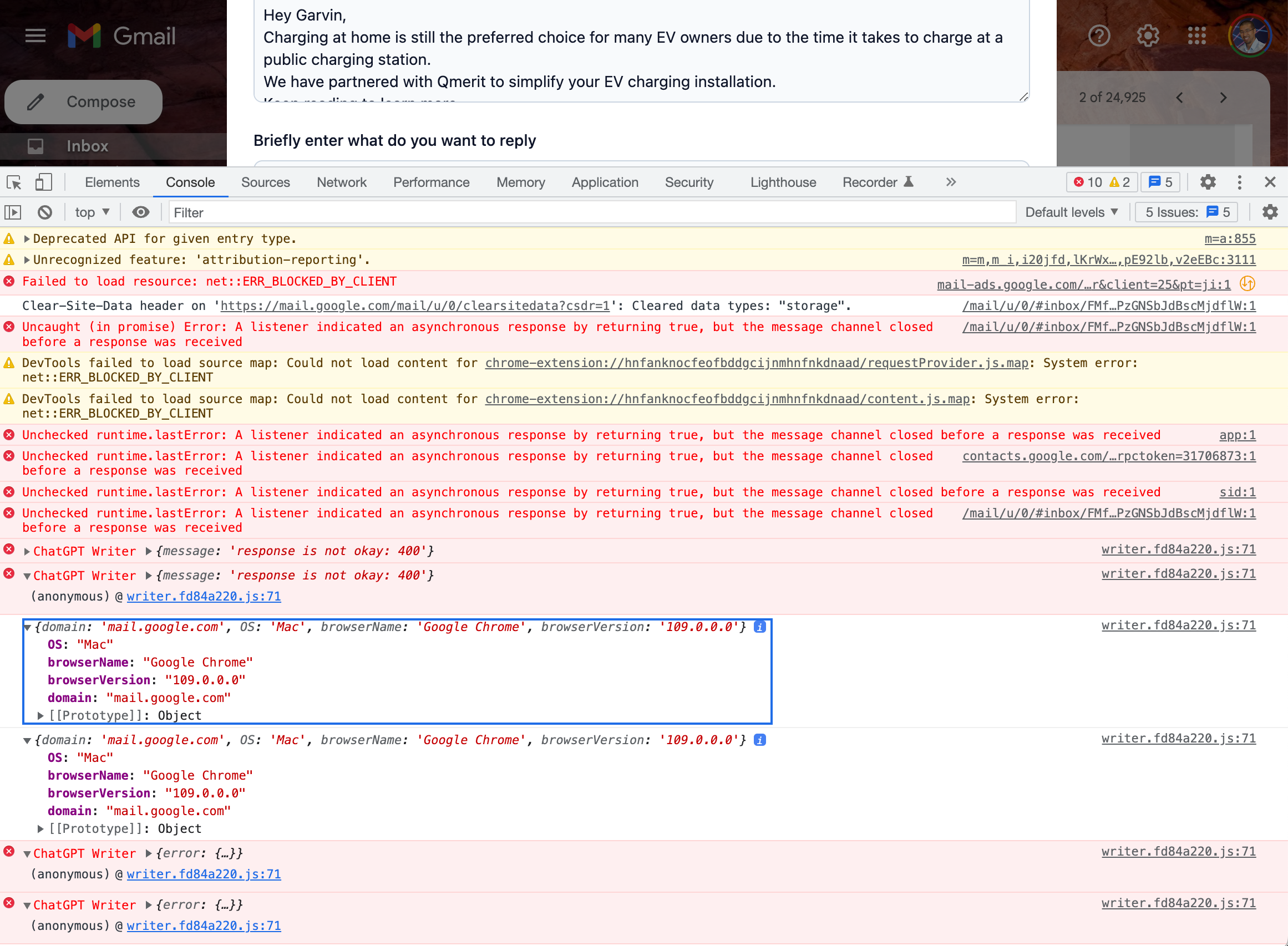This screenshot has height=946, width=1288.
Task: Open the Google apps launcher grid
Action: [1196, 35]
